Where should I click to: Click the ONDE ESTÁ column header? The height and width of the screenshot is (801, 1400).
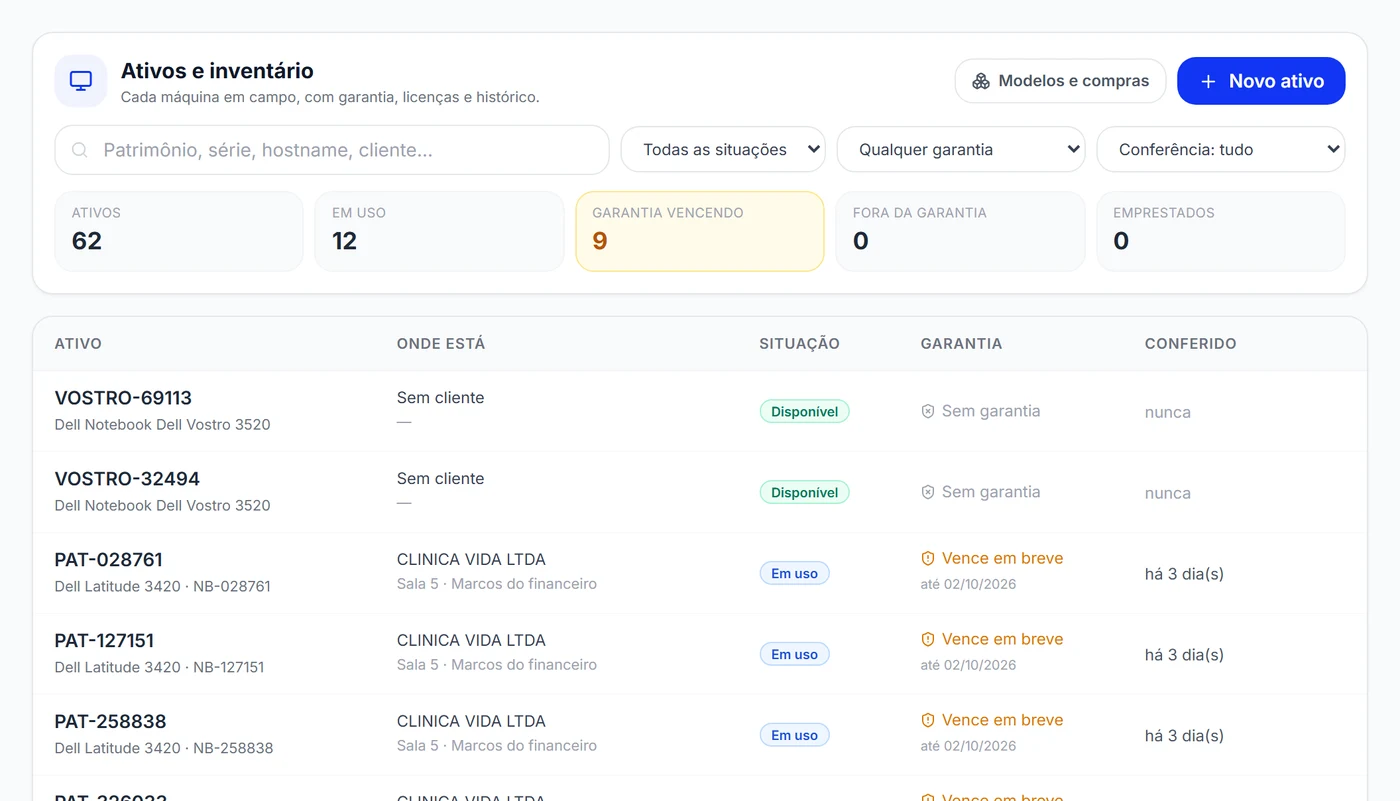click(x=441, y=344)
